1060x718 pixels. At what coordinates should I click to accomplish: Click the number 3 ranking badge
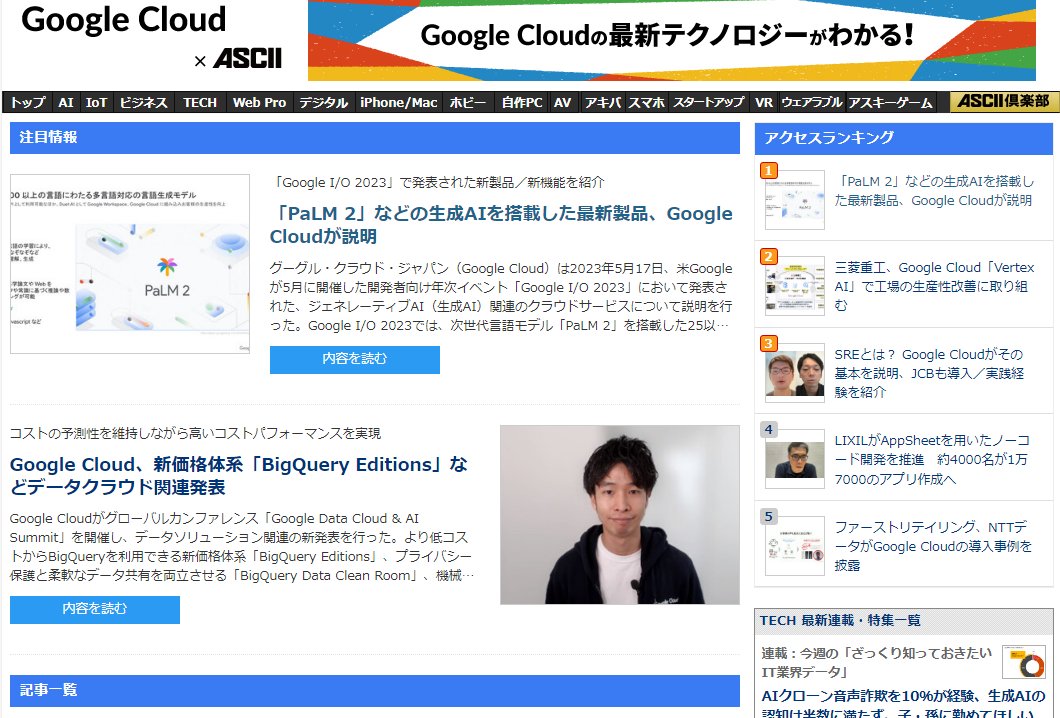click(x=767, y=342)
